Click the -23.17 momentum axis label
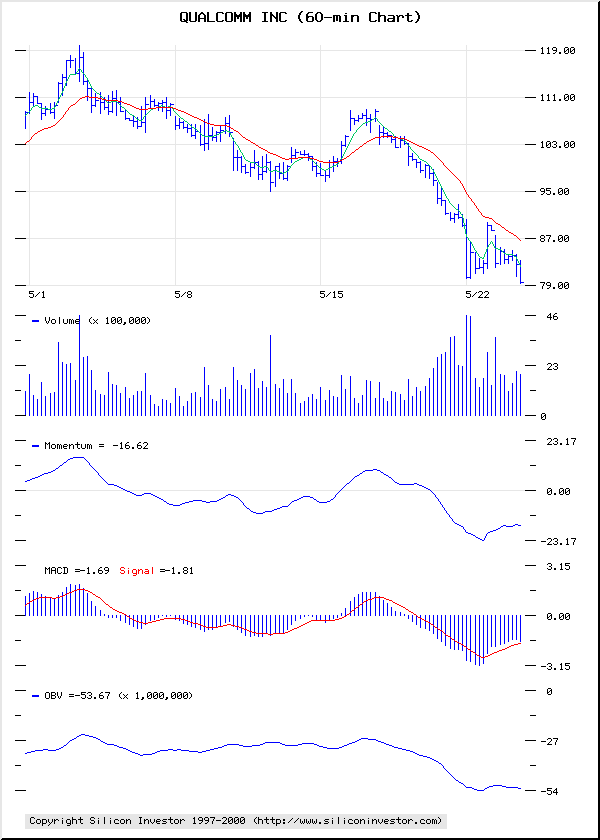 point(558,541)
